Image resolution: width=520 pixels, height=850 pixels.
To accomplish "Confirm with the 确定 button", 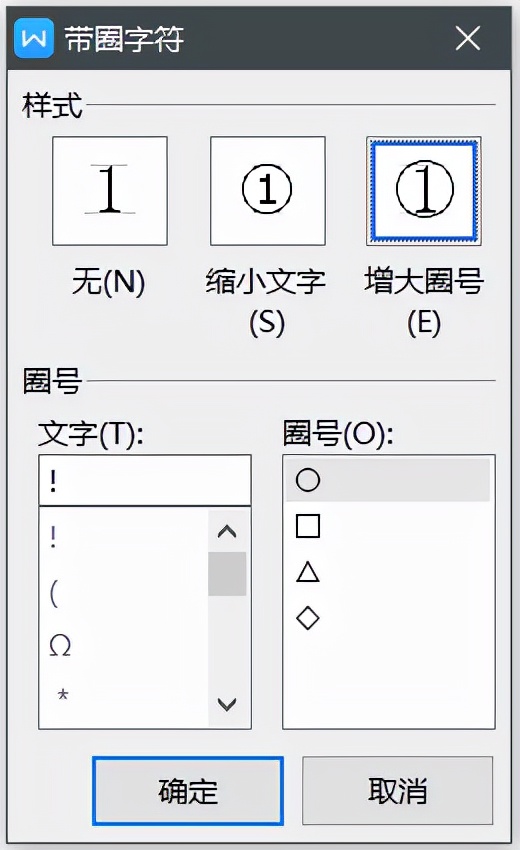I will coord(188,791).
